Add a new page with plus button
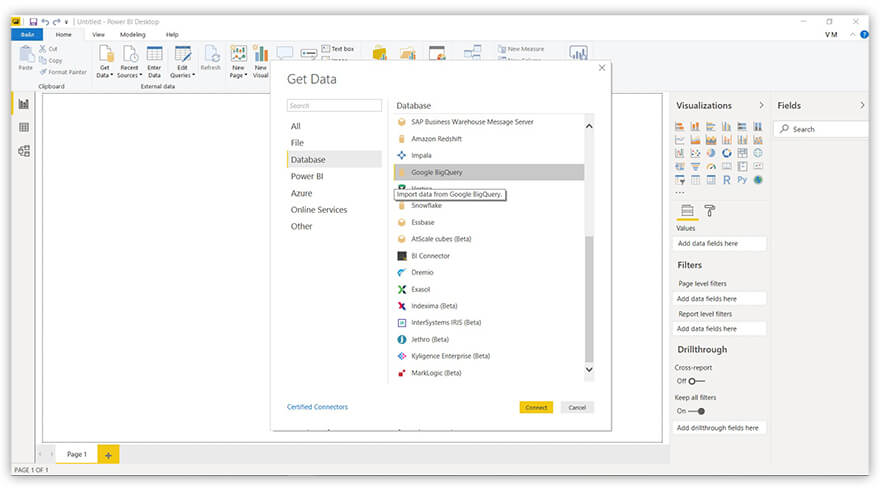The image size is (880, 491). [x=108, y=454]
